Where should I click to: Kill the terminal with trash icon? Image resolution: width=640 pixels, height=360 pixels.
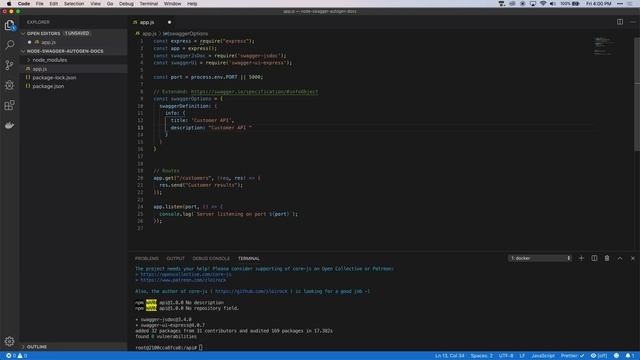pos(607,258)
